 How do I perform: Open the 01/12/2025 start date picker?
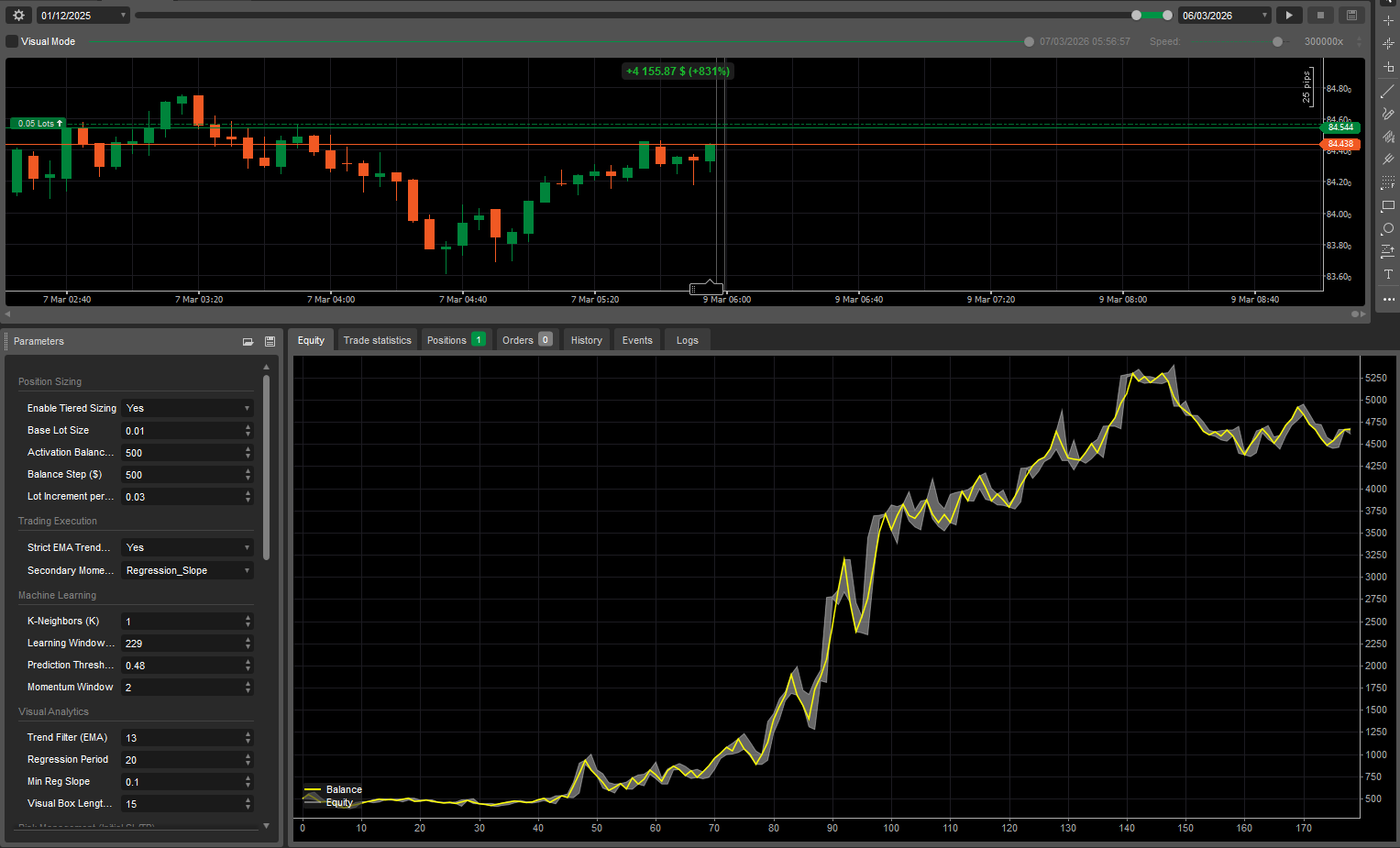coord(83,16)
